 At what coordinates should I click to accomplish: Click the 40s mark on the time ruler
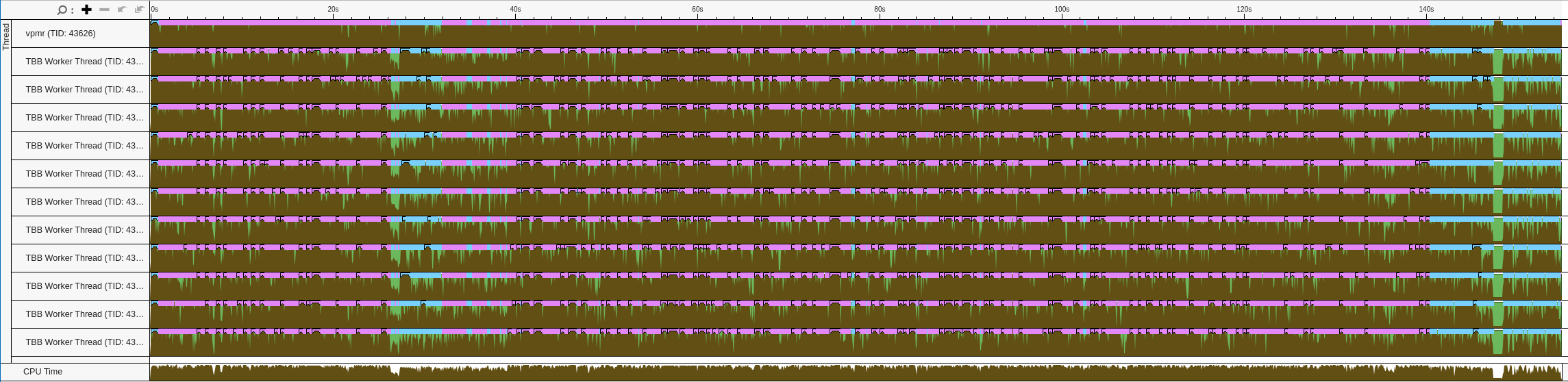point(515,10)
